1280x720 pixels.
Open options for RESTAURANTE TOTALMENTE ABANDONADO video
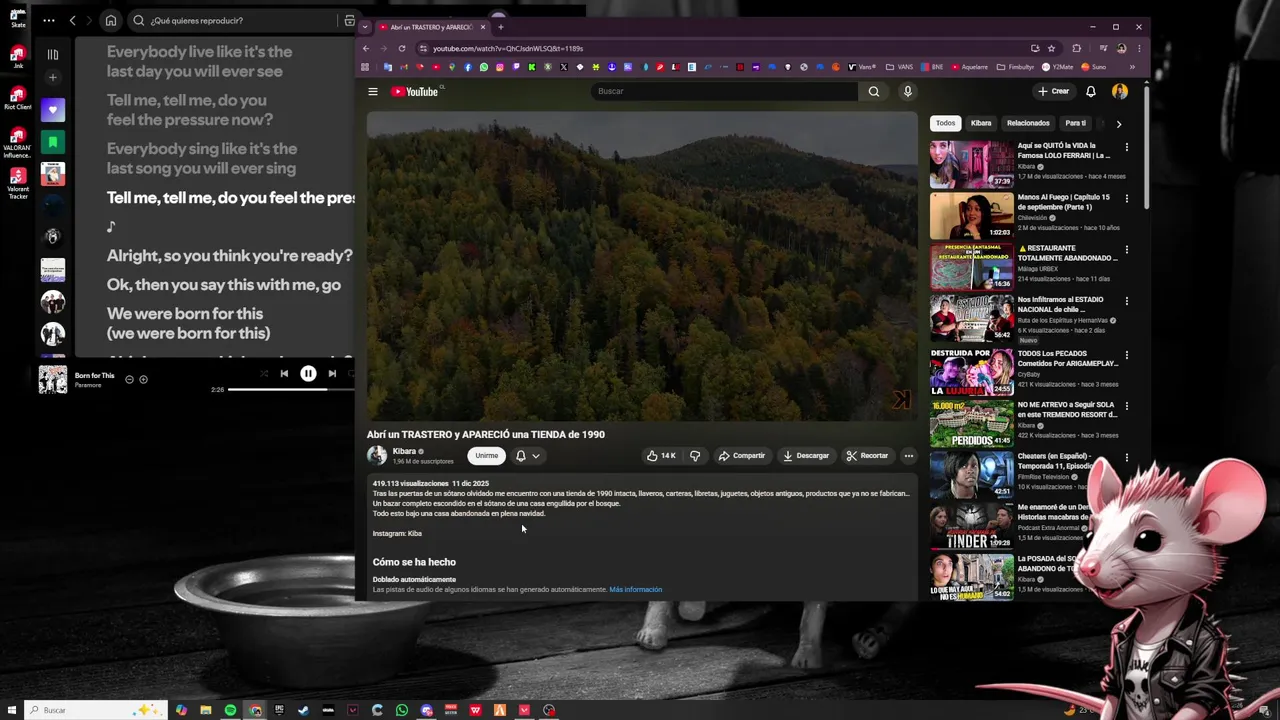1127,250
